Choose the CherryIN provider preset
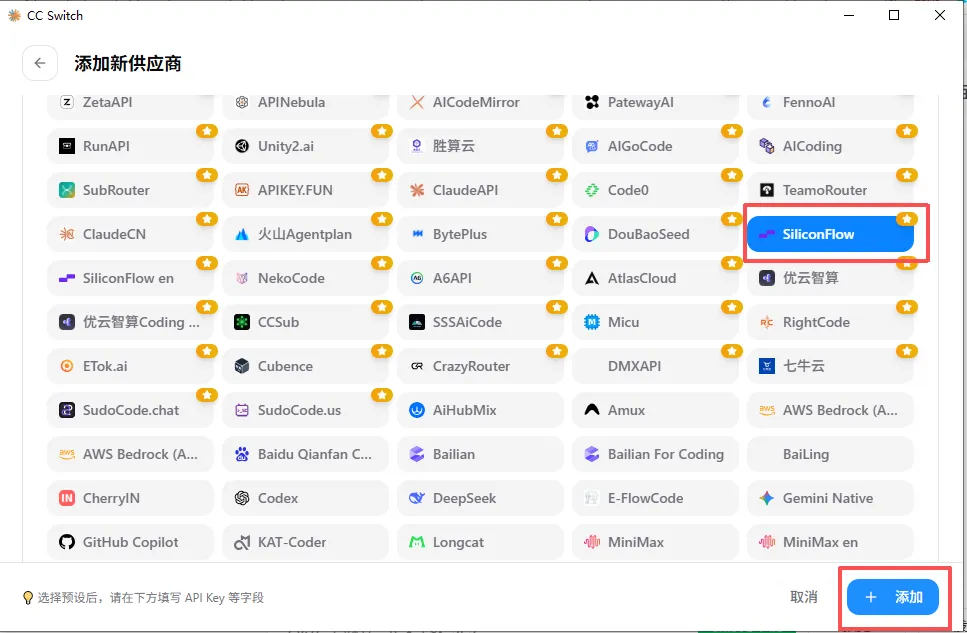Screen dimensions: 967x633 pyautogui.click(x=130, y=498)
